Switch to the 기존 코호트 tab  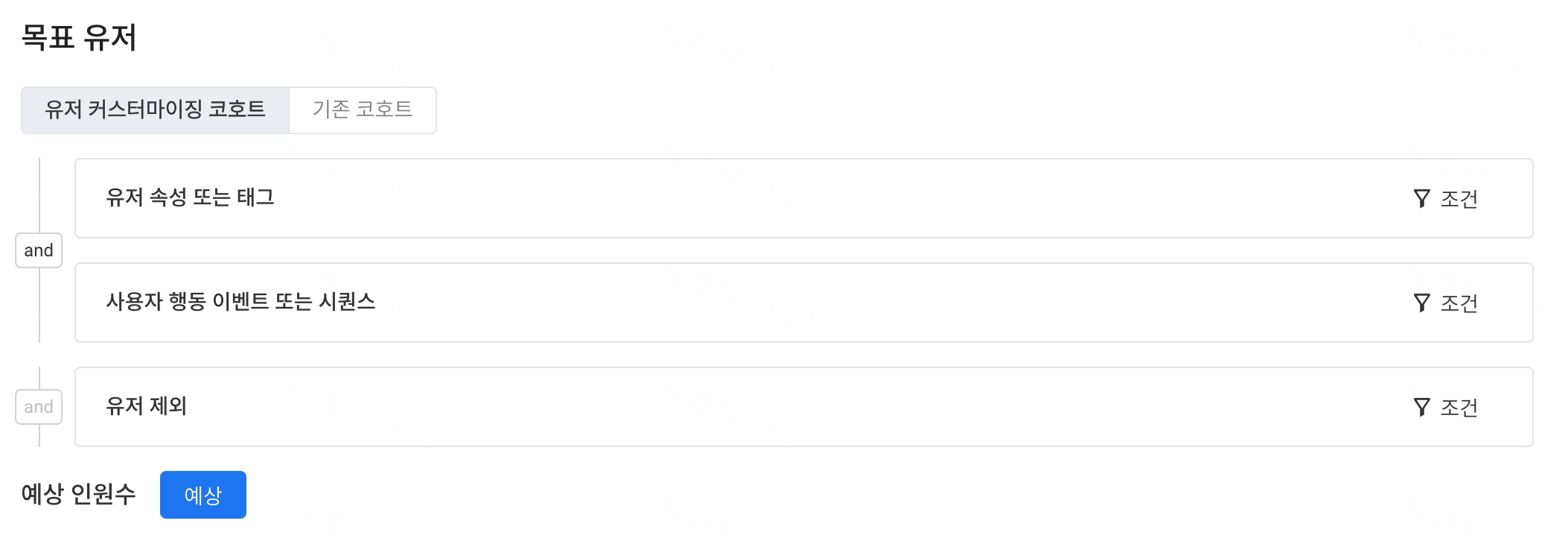(363, 110)
